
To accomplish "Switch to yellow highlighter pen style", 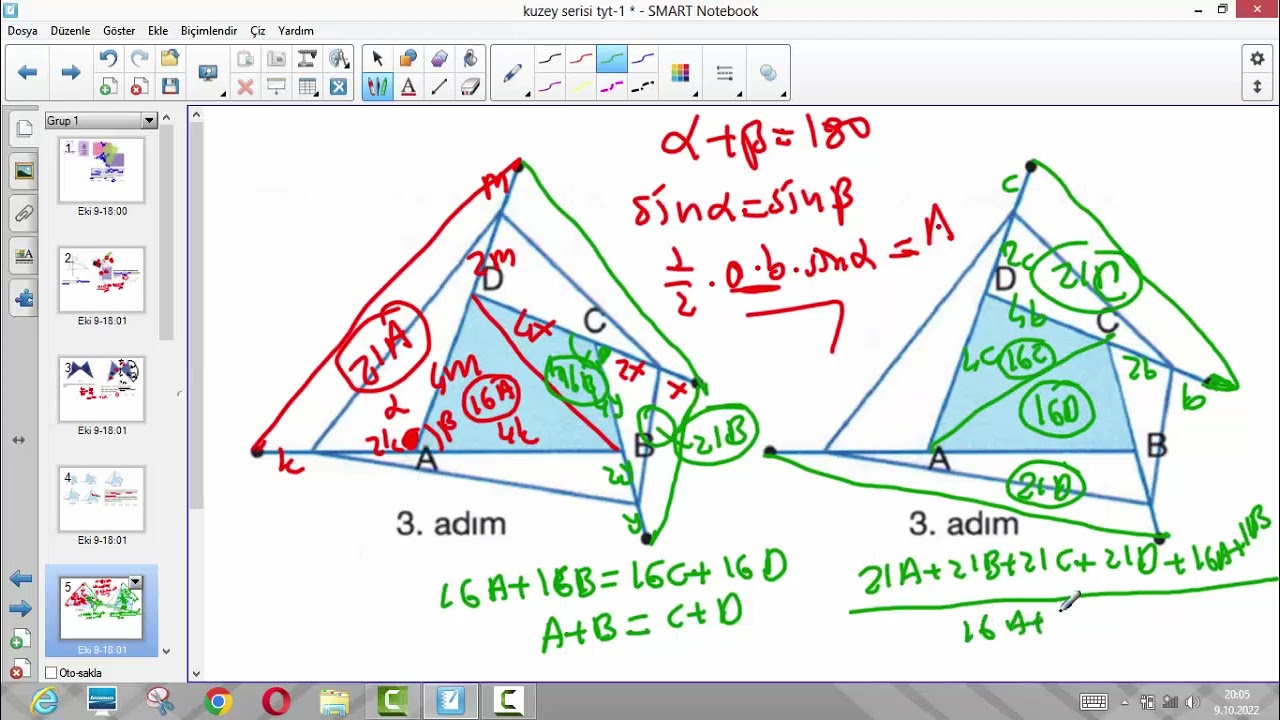I will (581, 87).
